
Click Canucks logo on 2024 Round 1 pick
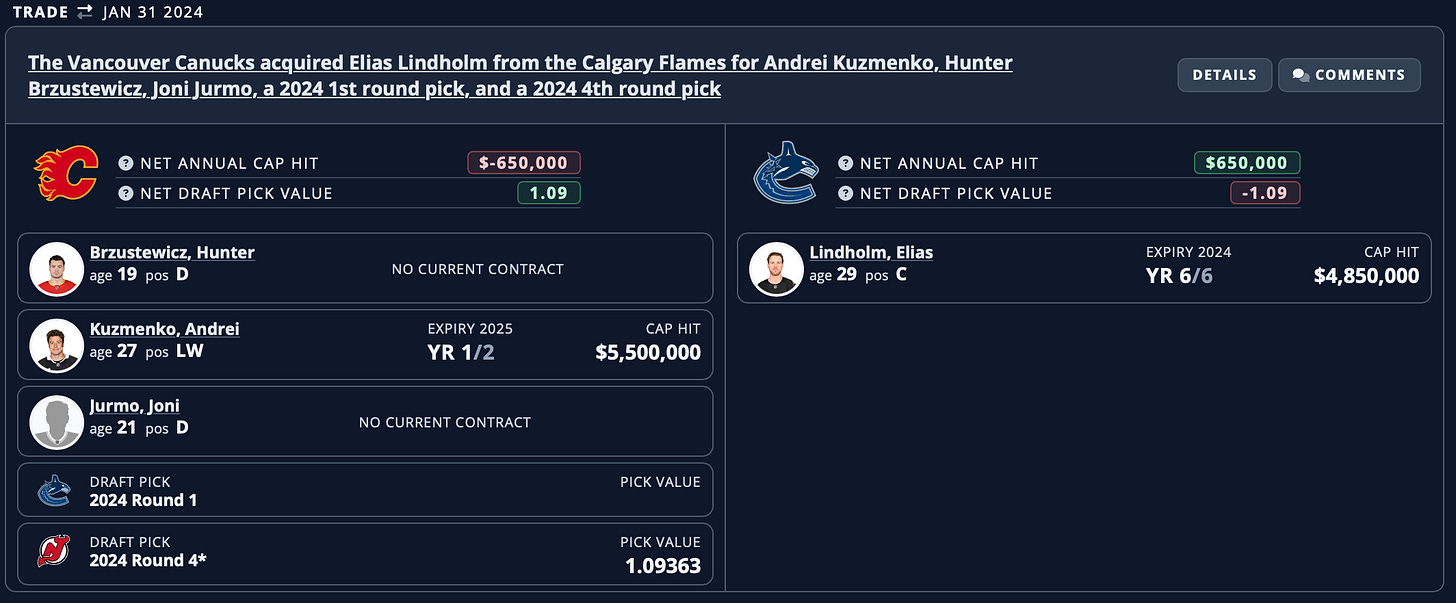point(54,491)
